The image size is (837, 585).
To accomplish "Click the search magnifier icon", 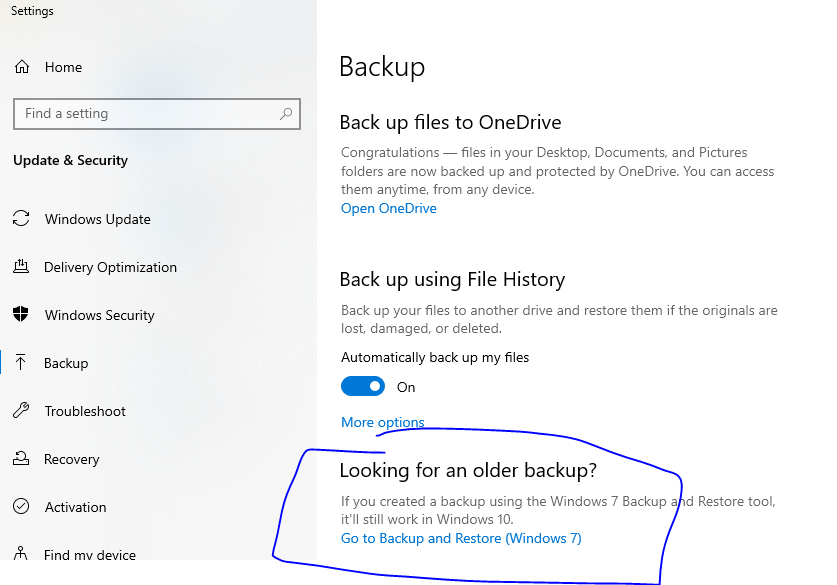I will [x=286, y=114].
